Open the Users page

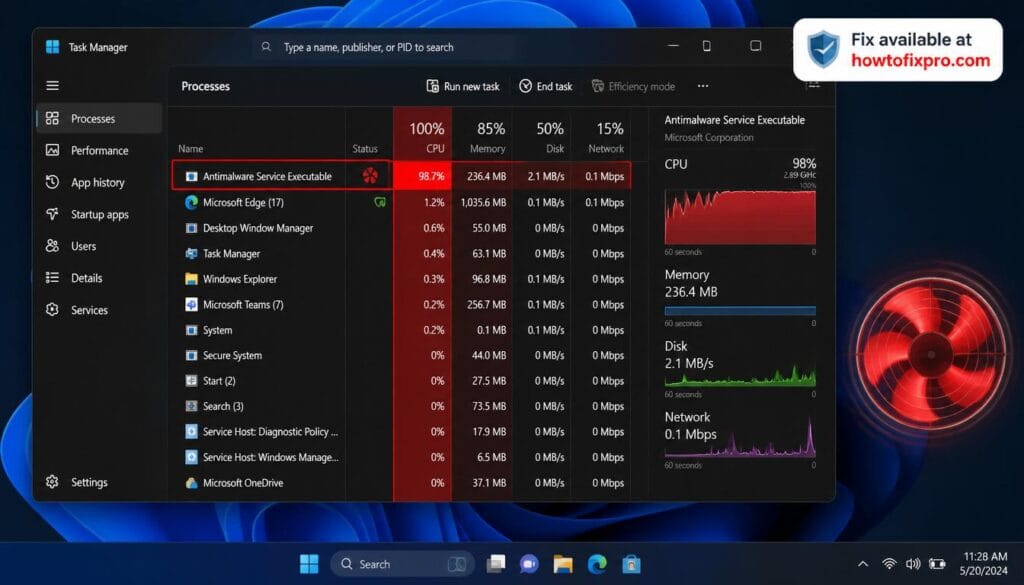point(99,246)
